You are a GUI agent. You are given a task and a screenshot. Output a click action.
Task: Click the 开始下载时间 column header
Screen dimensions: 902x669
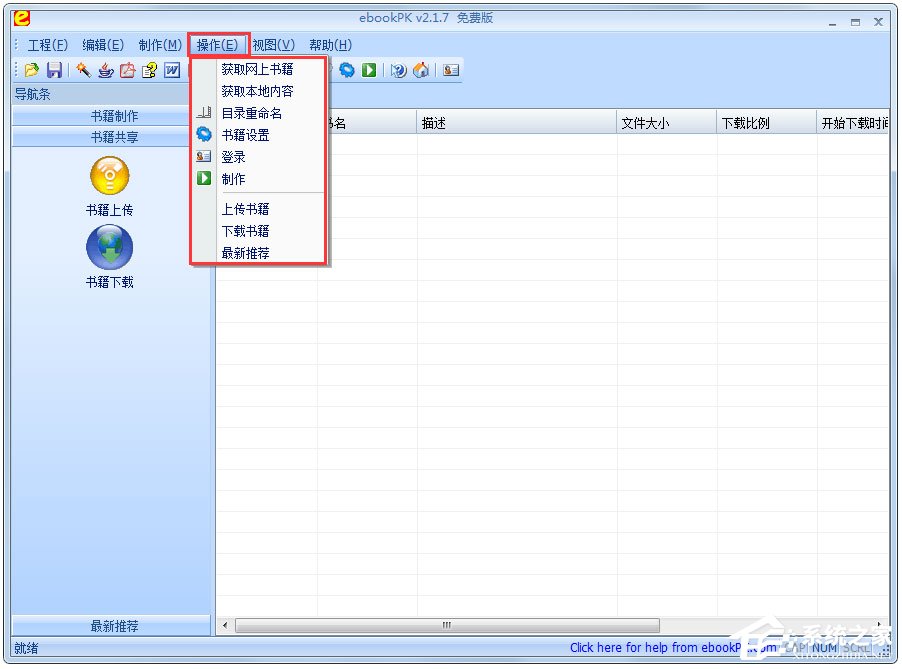point(853,123)
